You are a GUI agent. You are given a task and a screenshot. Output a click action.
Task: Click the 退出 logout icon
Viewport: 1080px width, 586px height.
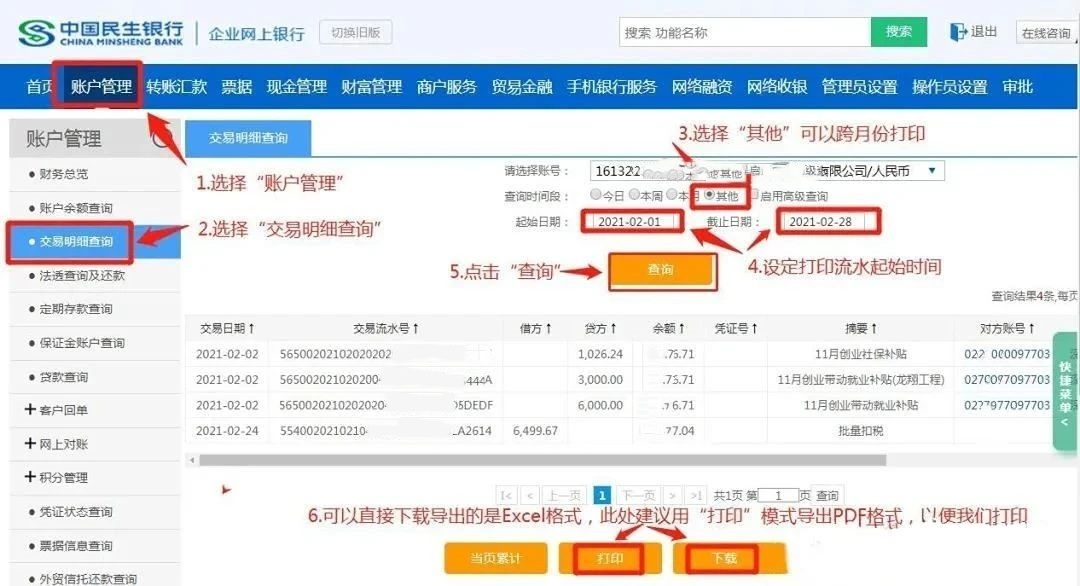[958, 32]
